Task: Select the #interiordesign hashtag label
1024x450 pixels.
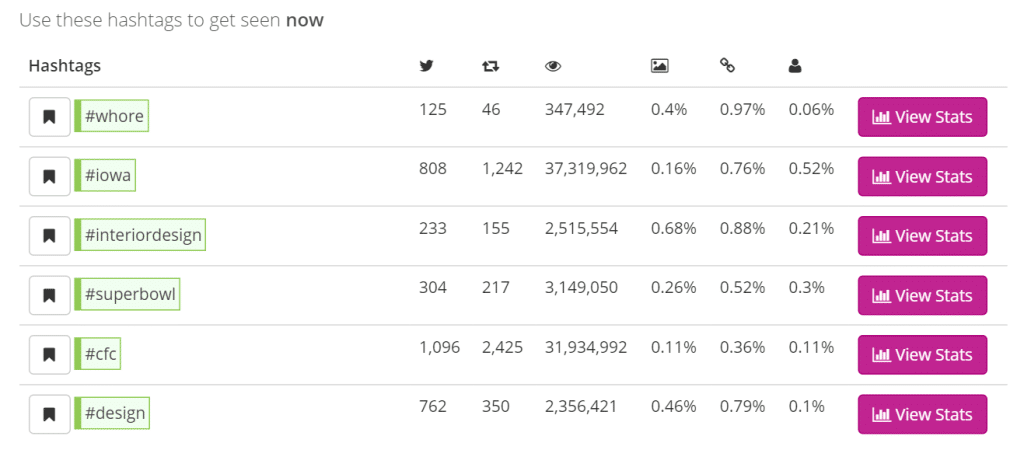Action: click(140, 235)
